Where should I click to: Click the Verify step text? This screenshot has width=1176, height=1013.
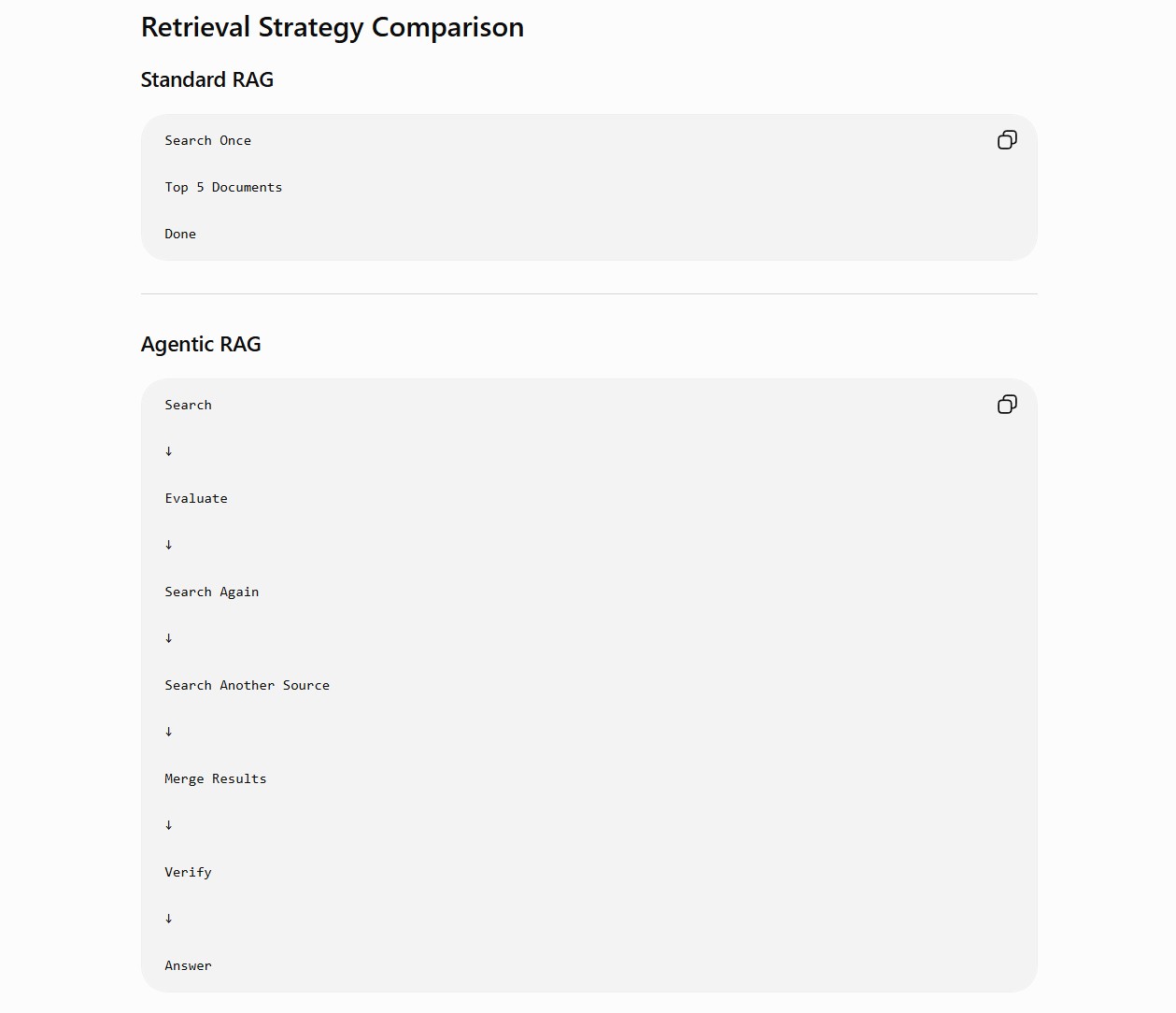(189, 872)
